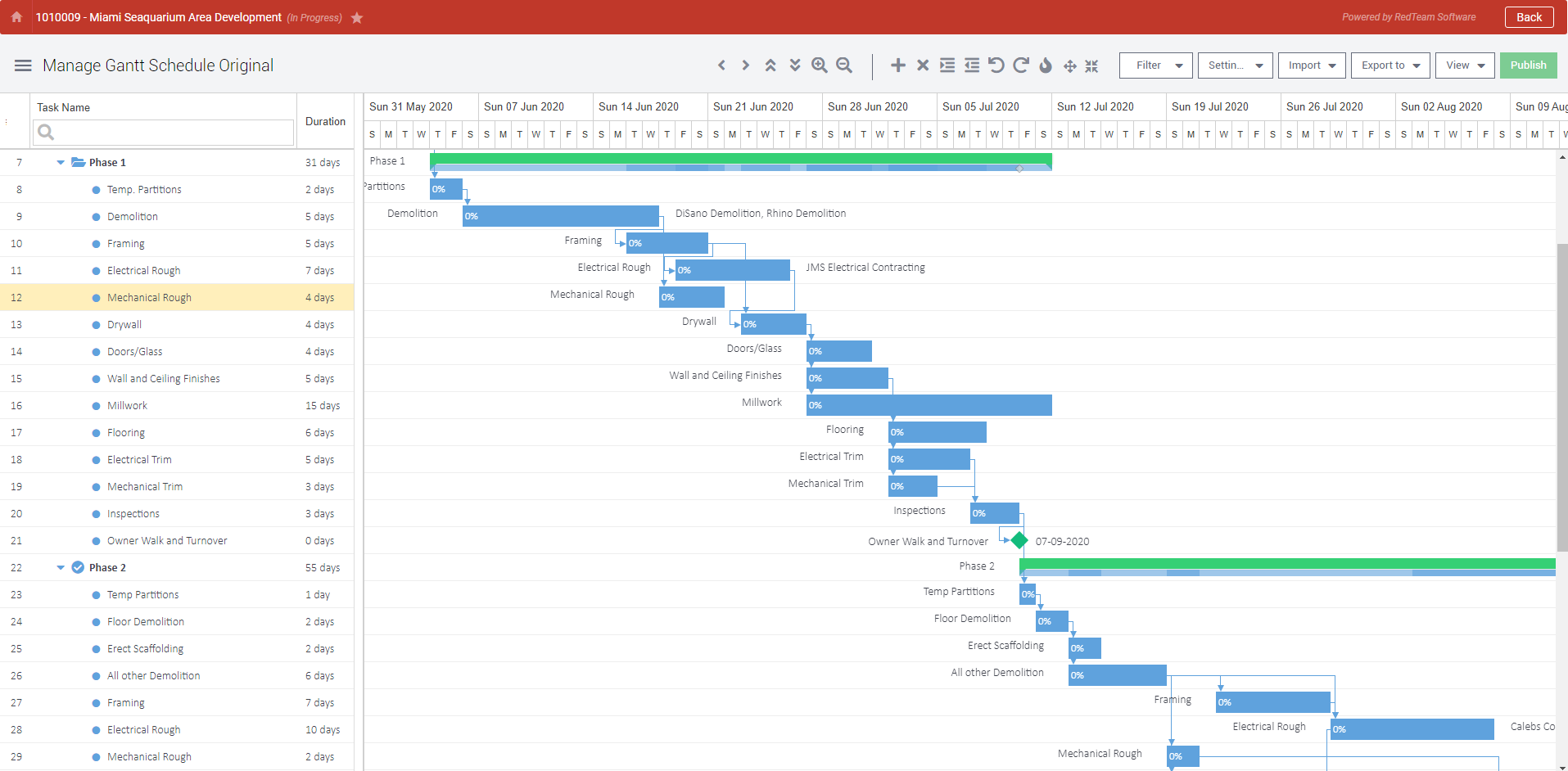Click the zoom in magnifier icon
Screen dimensions: 1568x771
coord(819,65)
